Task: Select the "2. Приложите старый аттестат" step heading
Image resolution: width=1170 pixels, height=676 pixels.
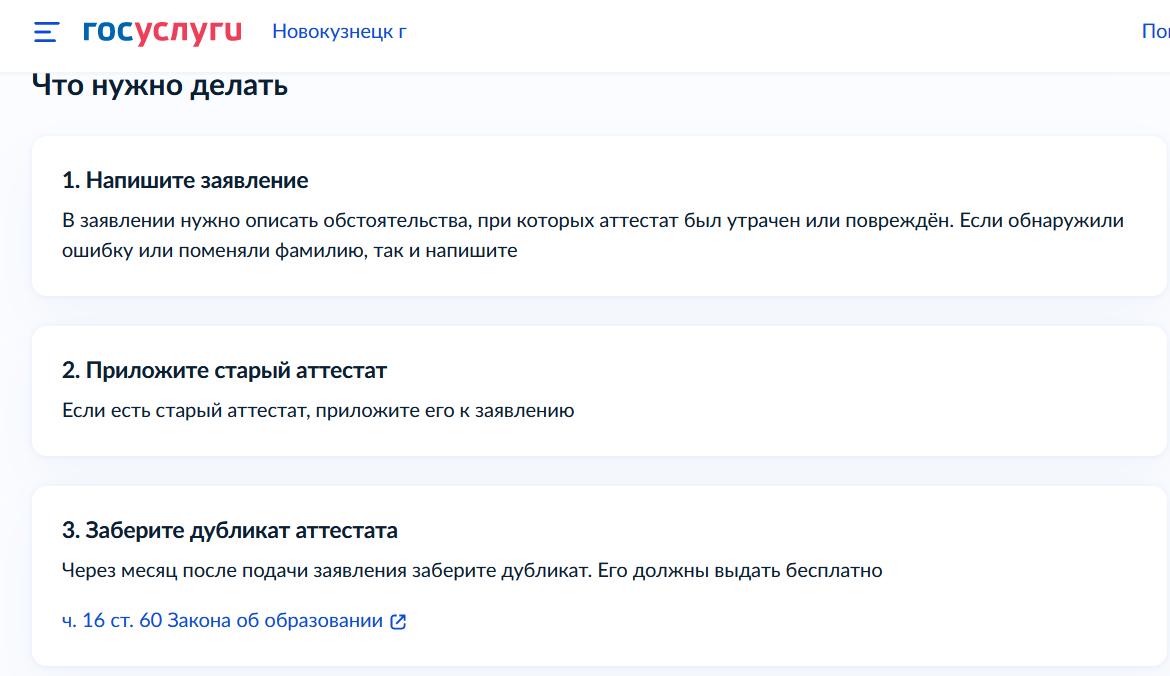Action: 224,371
